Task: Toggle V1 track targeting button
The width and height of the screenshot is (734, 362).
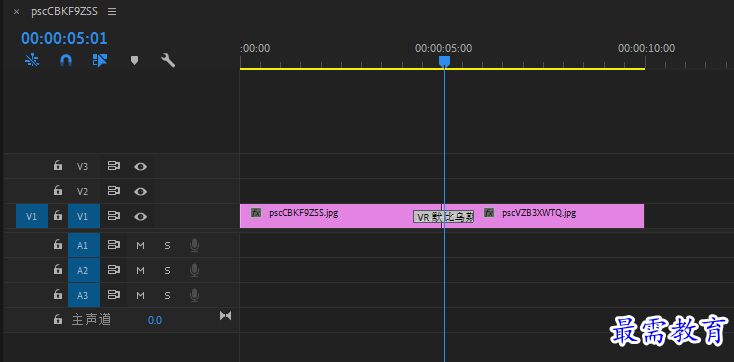Action: (84, 216)
